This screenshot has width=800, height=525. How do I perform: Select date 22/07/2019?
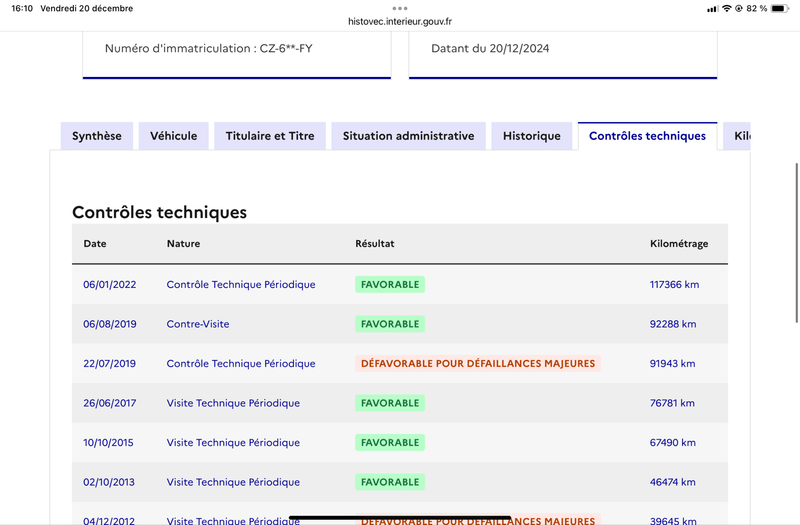pos(109,363)
